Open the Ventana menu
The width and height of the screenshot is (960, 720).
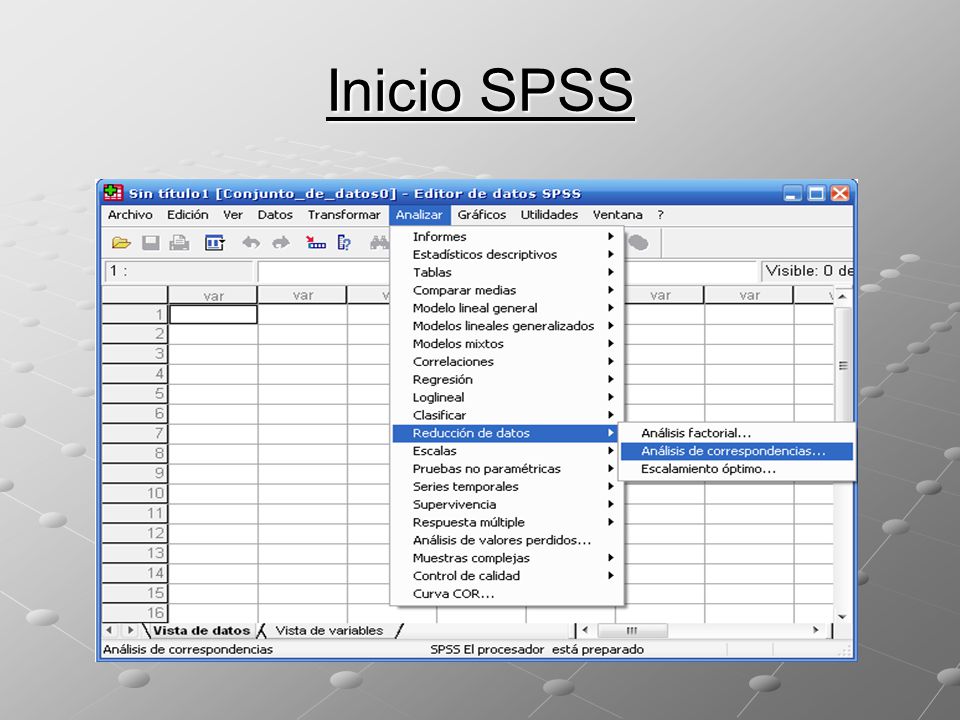pyautogui.click(x=617, y=215)
